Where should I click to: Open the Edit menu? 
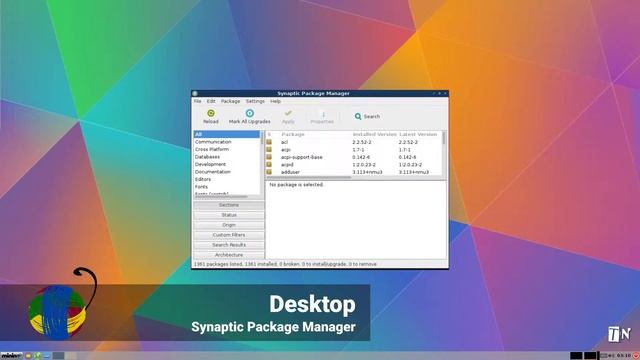click(x=211, y=101)
